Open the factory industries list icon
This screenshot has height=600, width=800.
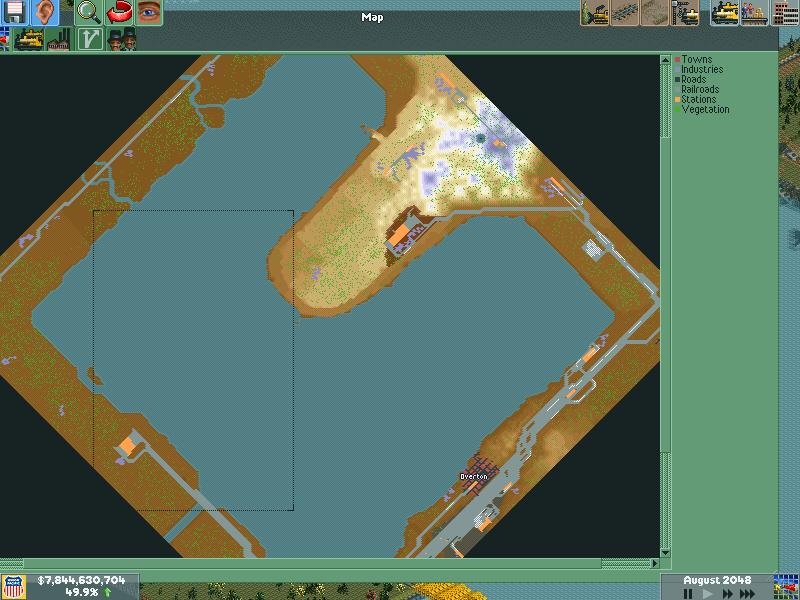point(59,39)
